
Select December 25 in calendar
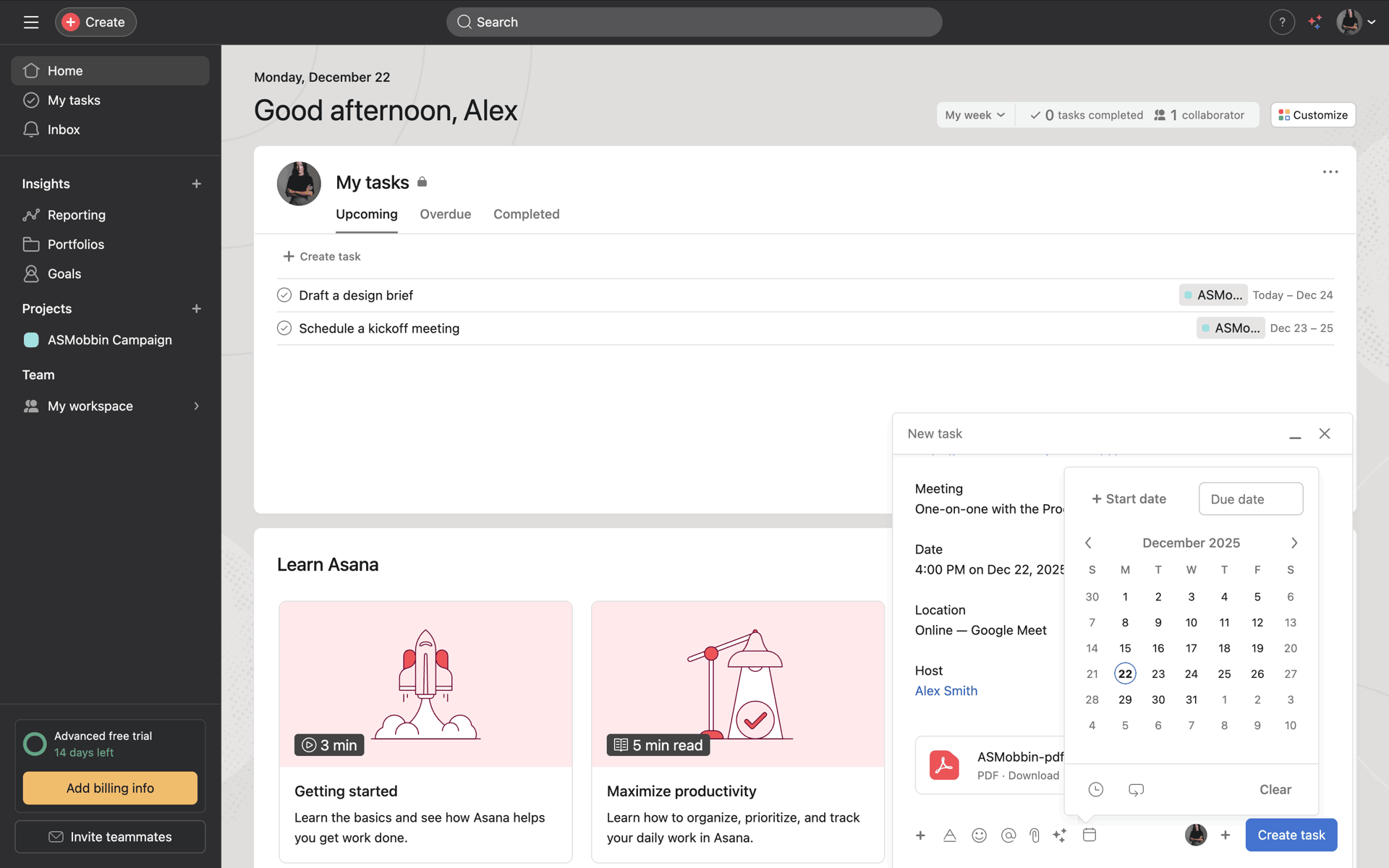point(1224,674)
